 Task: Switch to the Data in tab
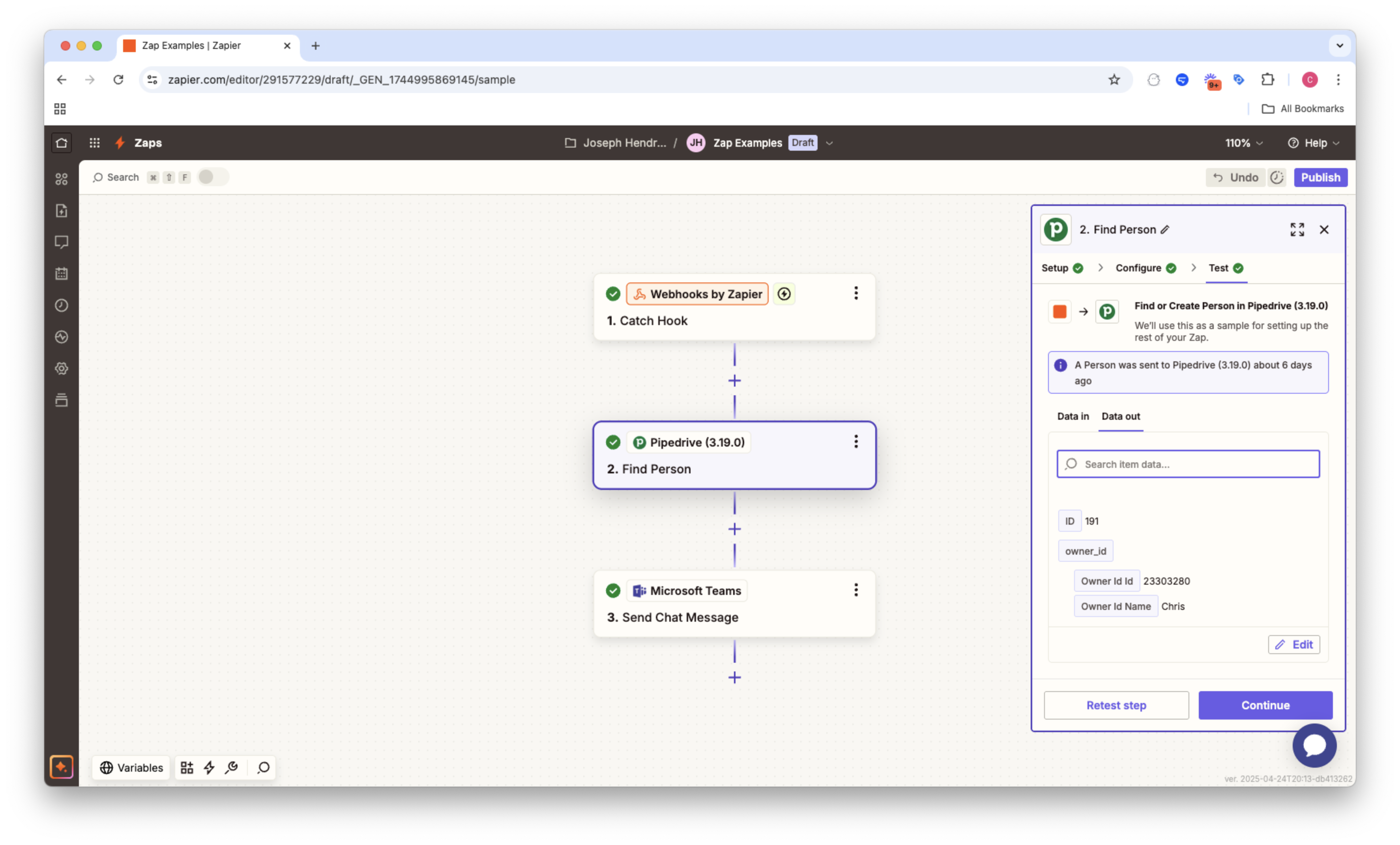pyautogui.click(x=1072, y=416)
